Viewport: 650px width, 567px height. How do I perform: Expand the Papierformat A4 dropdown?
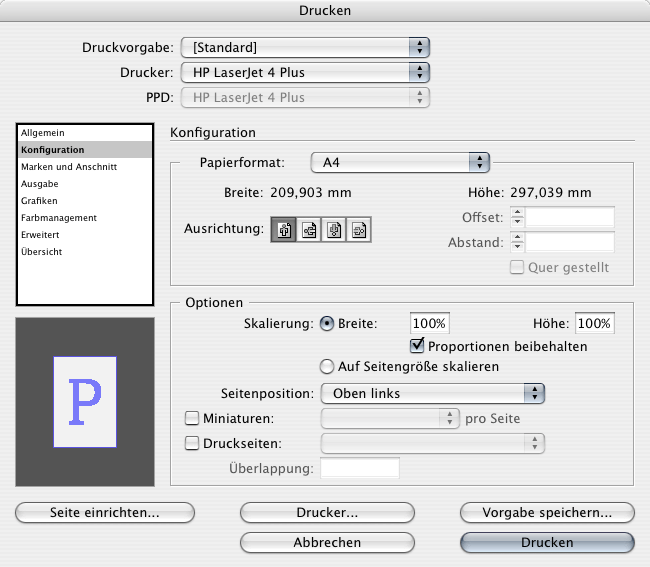point(400,162)
